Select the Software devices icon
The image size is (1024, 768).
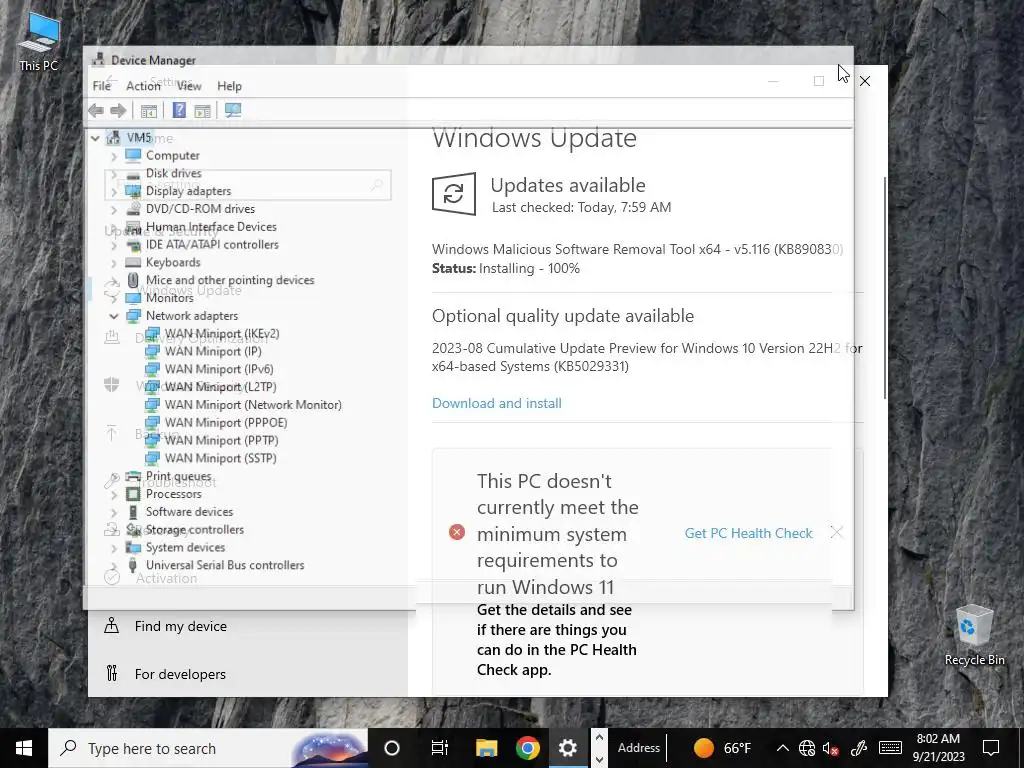point(133,512)
